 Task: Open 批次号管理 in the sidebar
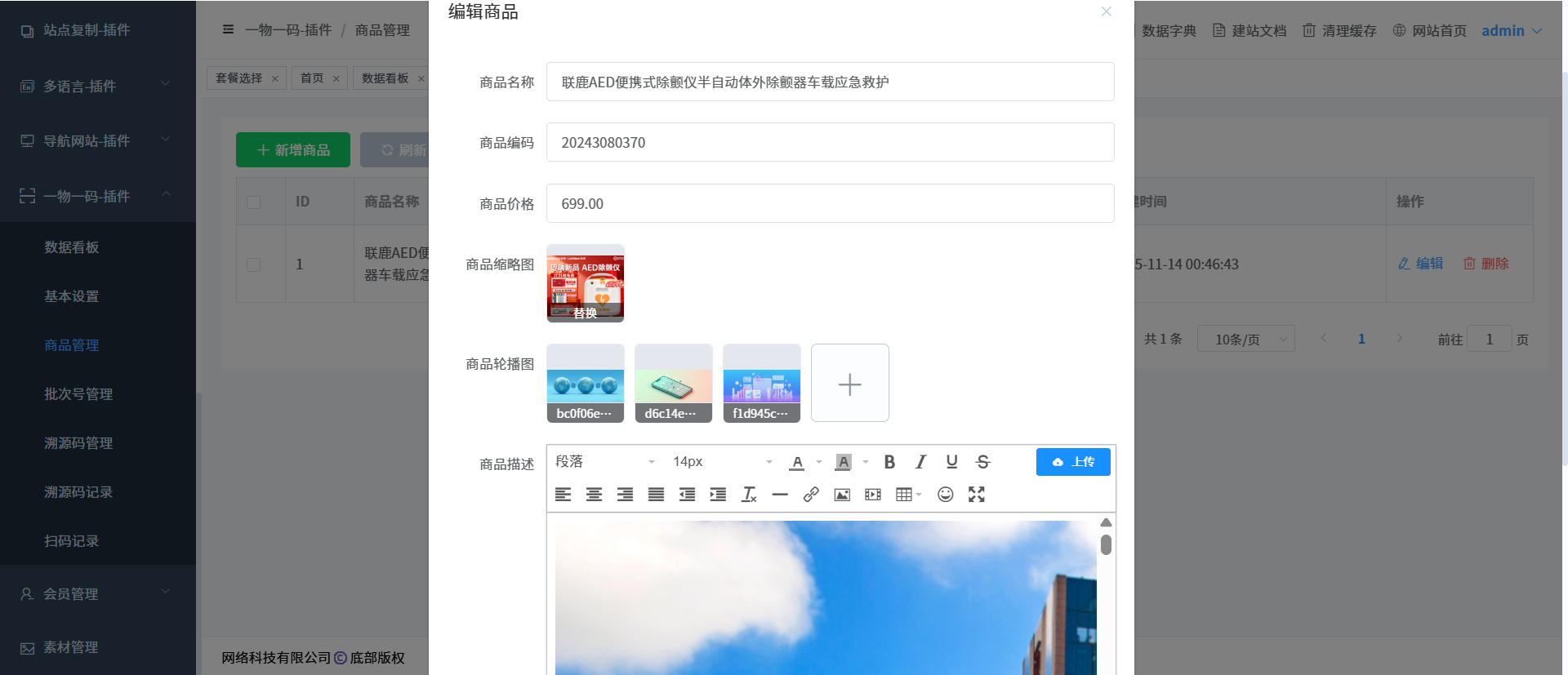coord(78,394)
